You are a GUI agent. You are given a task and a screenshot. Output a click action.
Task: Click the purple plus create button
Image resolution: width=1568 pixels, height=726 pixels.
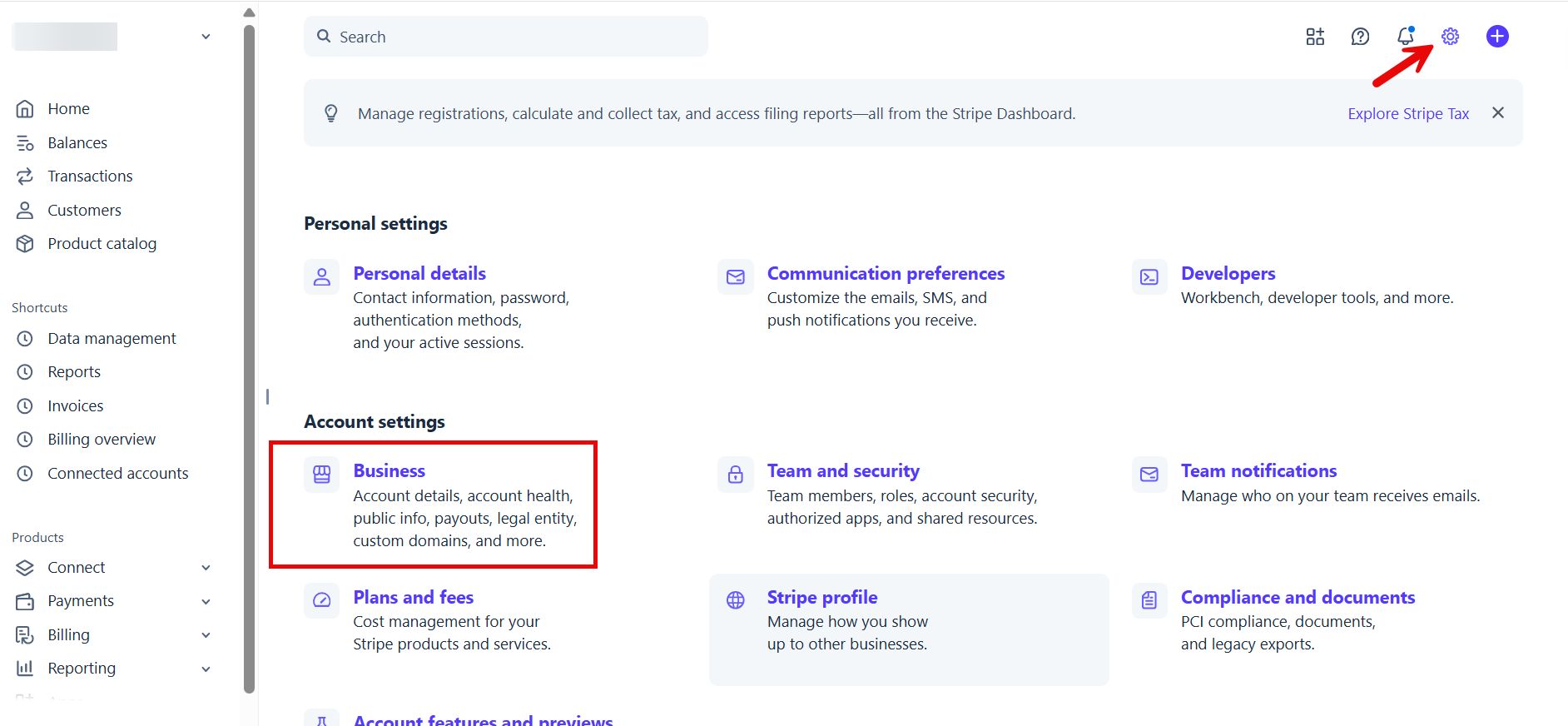point(1497,37)
